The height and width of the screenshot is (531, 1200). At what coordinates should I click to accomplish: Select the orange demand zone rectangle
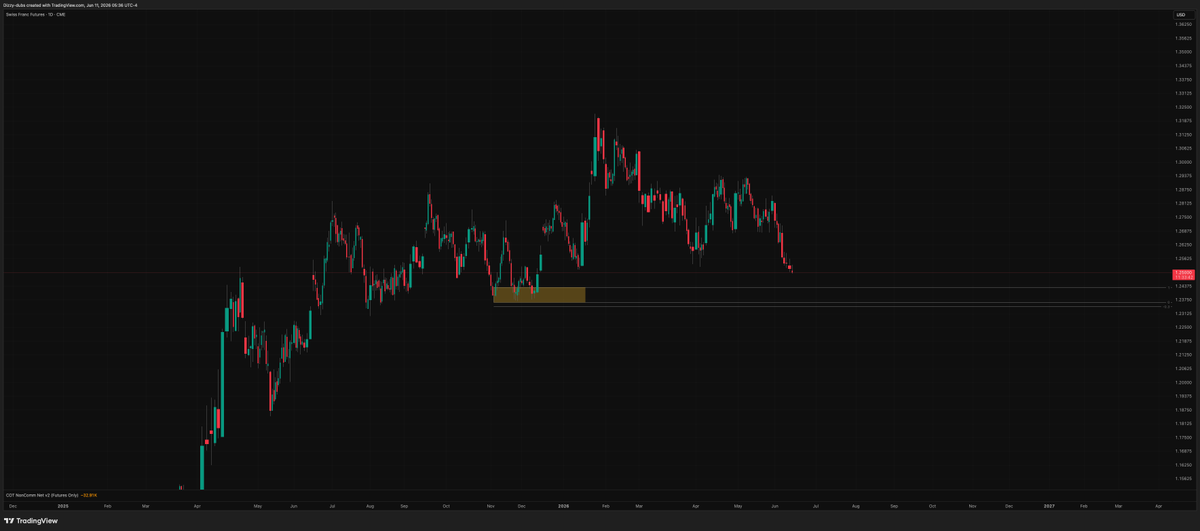(x=539, y=295)
